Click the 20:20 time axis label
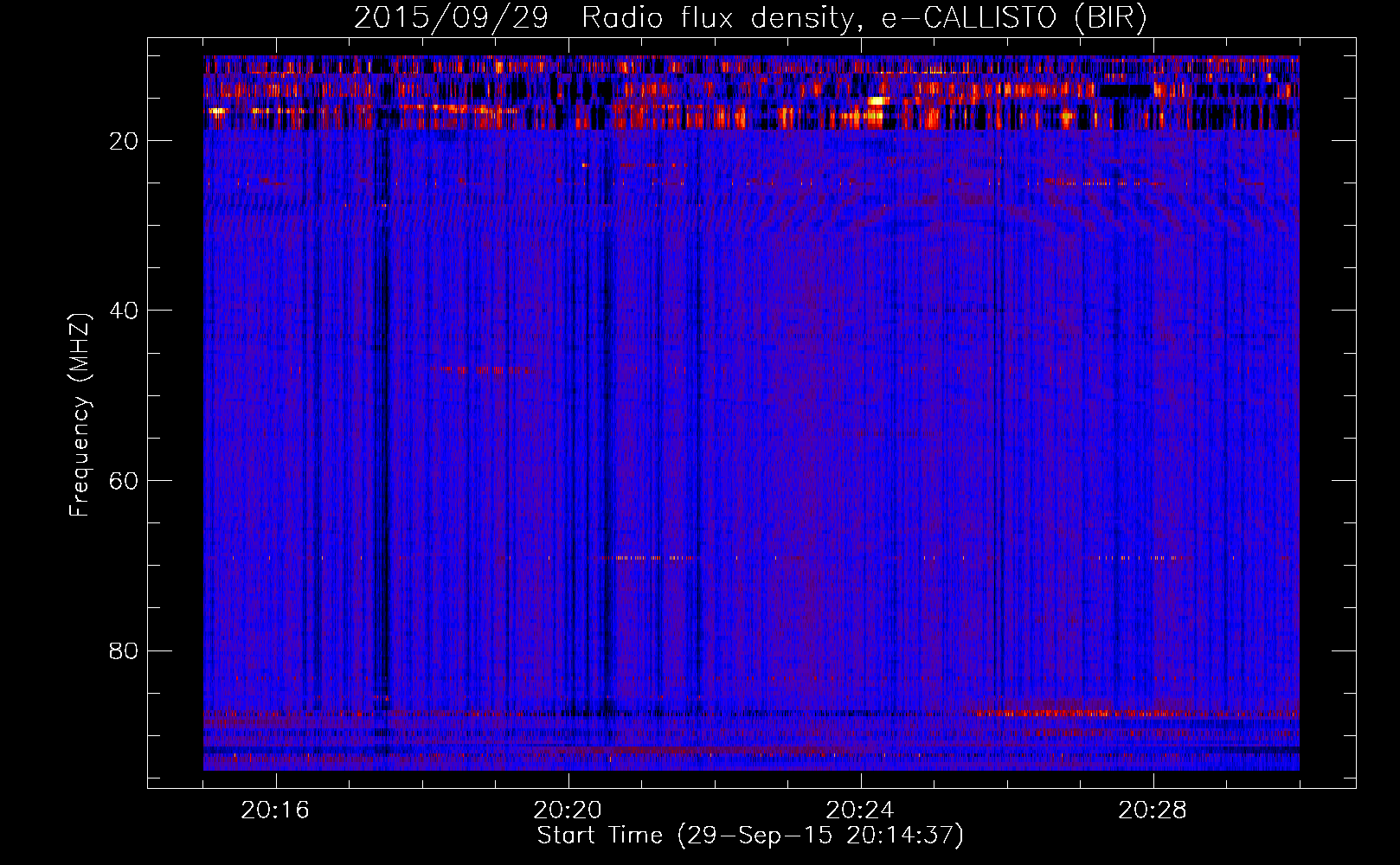The height and width of the screenshot is (865, 1400). (567, 811)
